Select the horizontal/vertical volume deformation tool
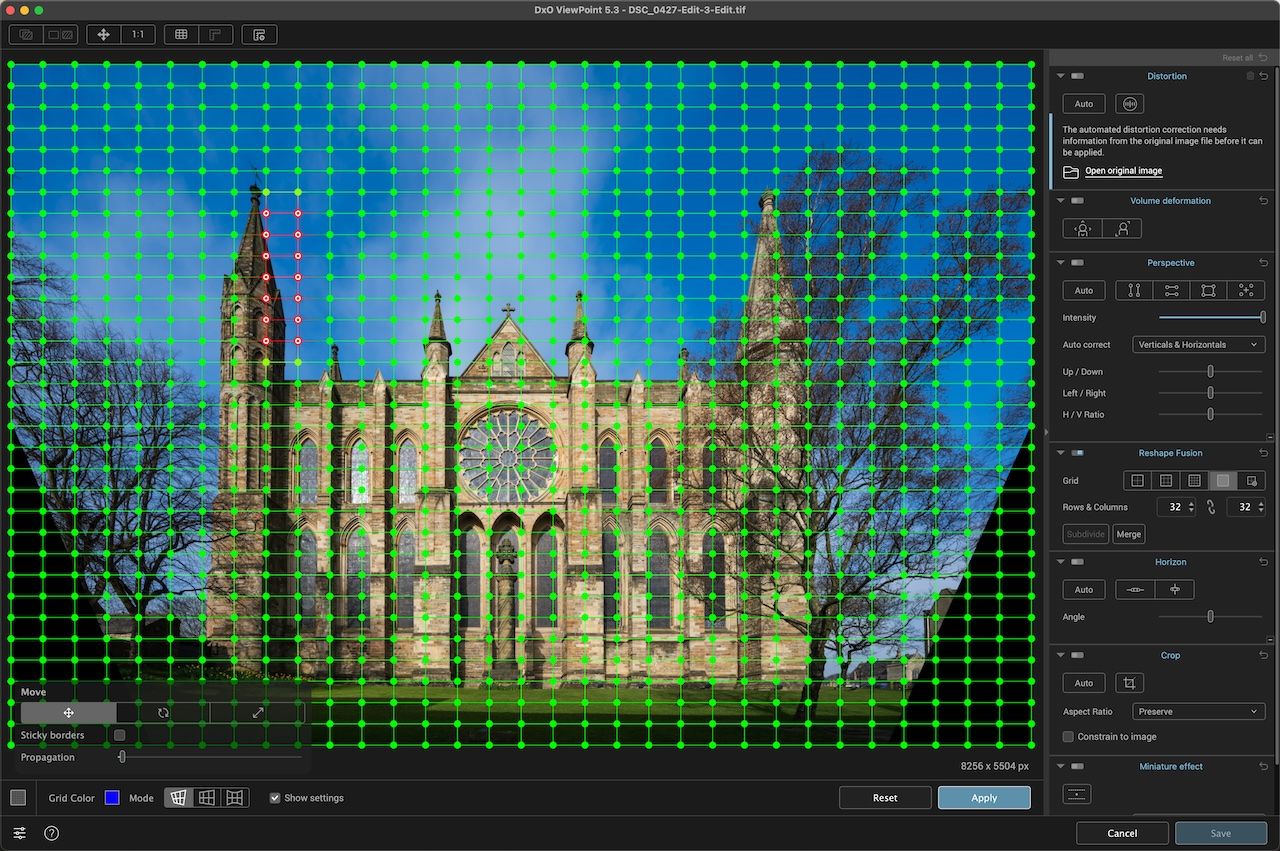 coord(1082,229)
